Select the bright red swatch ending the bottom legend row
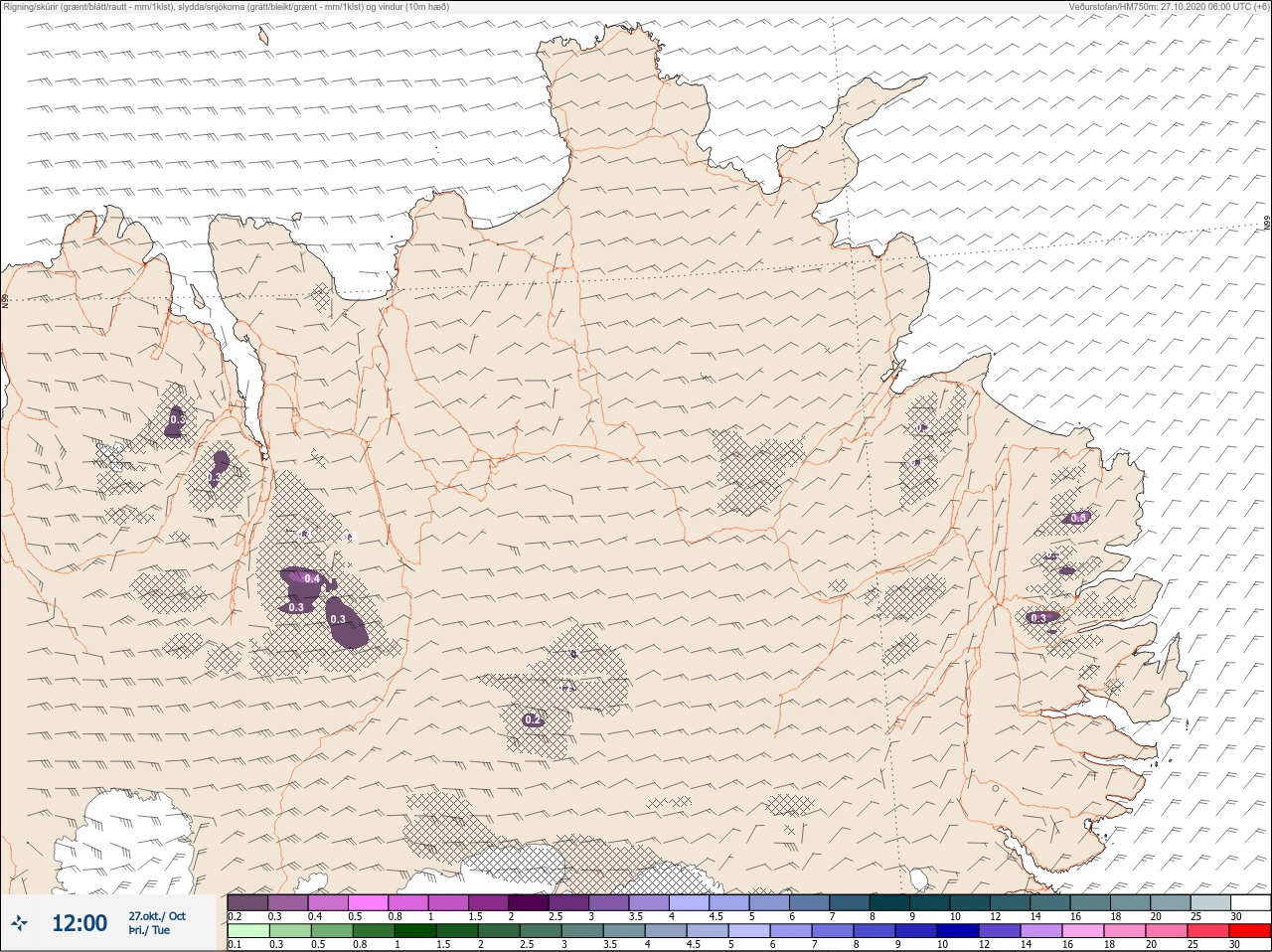This screenshot has height=952, width=1272. (1250, 931)
